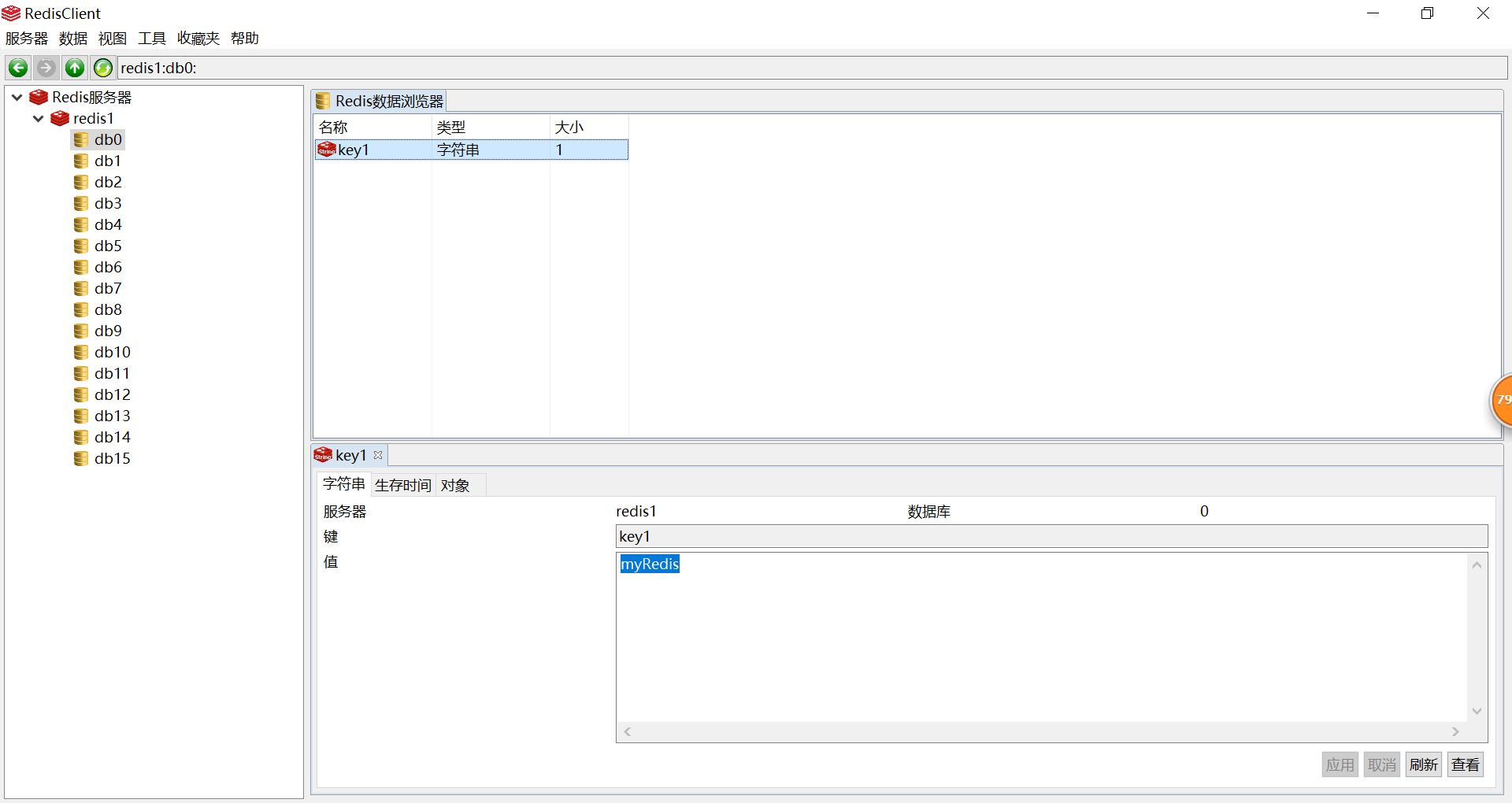The height and width of the screenshot is (803, 1512).
Task: Click the 取消 button
Action: pyautogui.click(x=1381, y=764)
